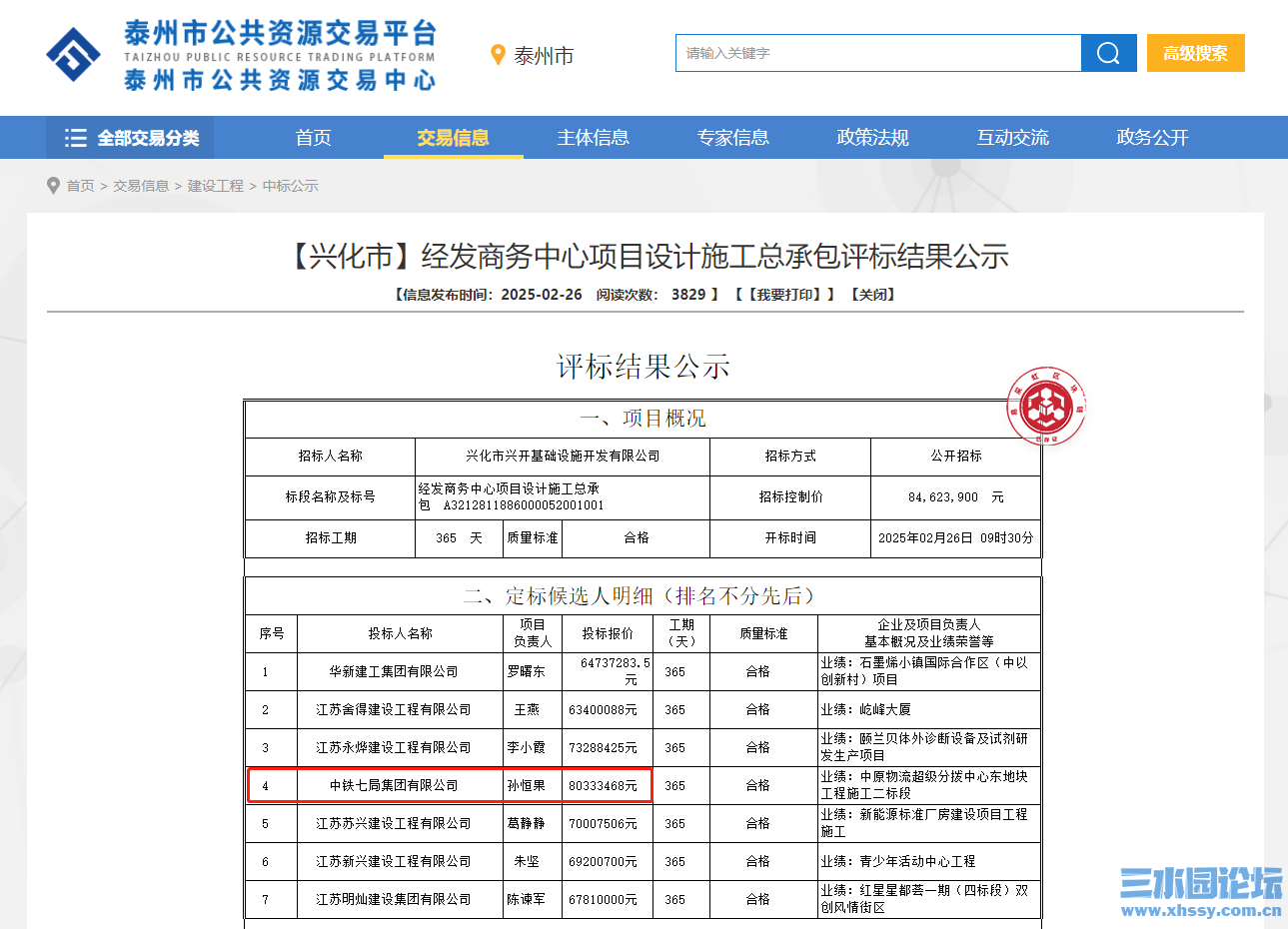Open the 专家信息 nav tab
This screenshot has height=929, width=1288.
(x=732, y=138)
